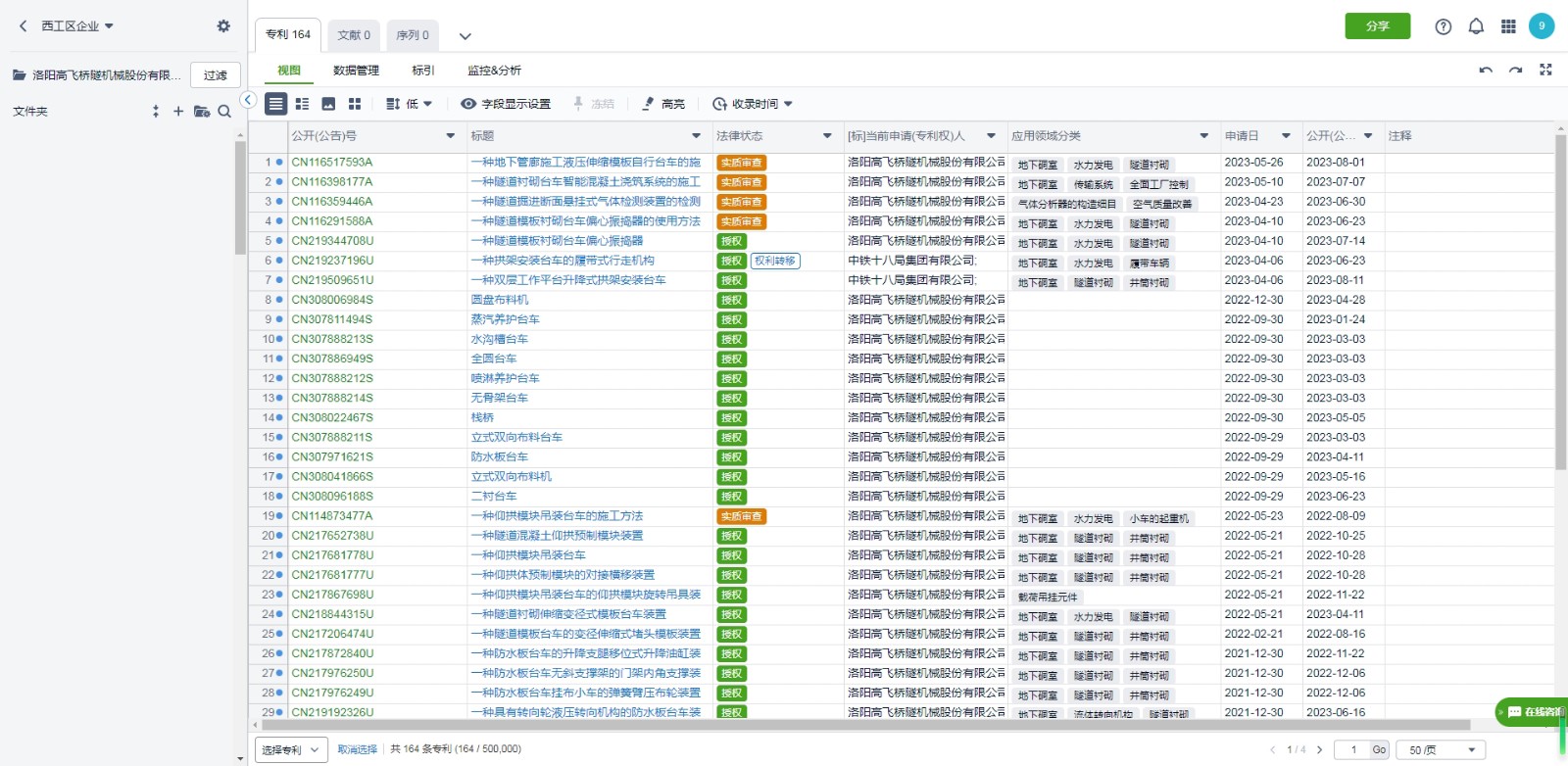Viewport: 1568px width, 766px height.
Task: Switch to table list view icon
Action: (x=276, y=104)
